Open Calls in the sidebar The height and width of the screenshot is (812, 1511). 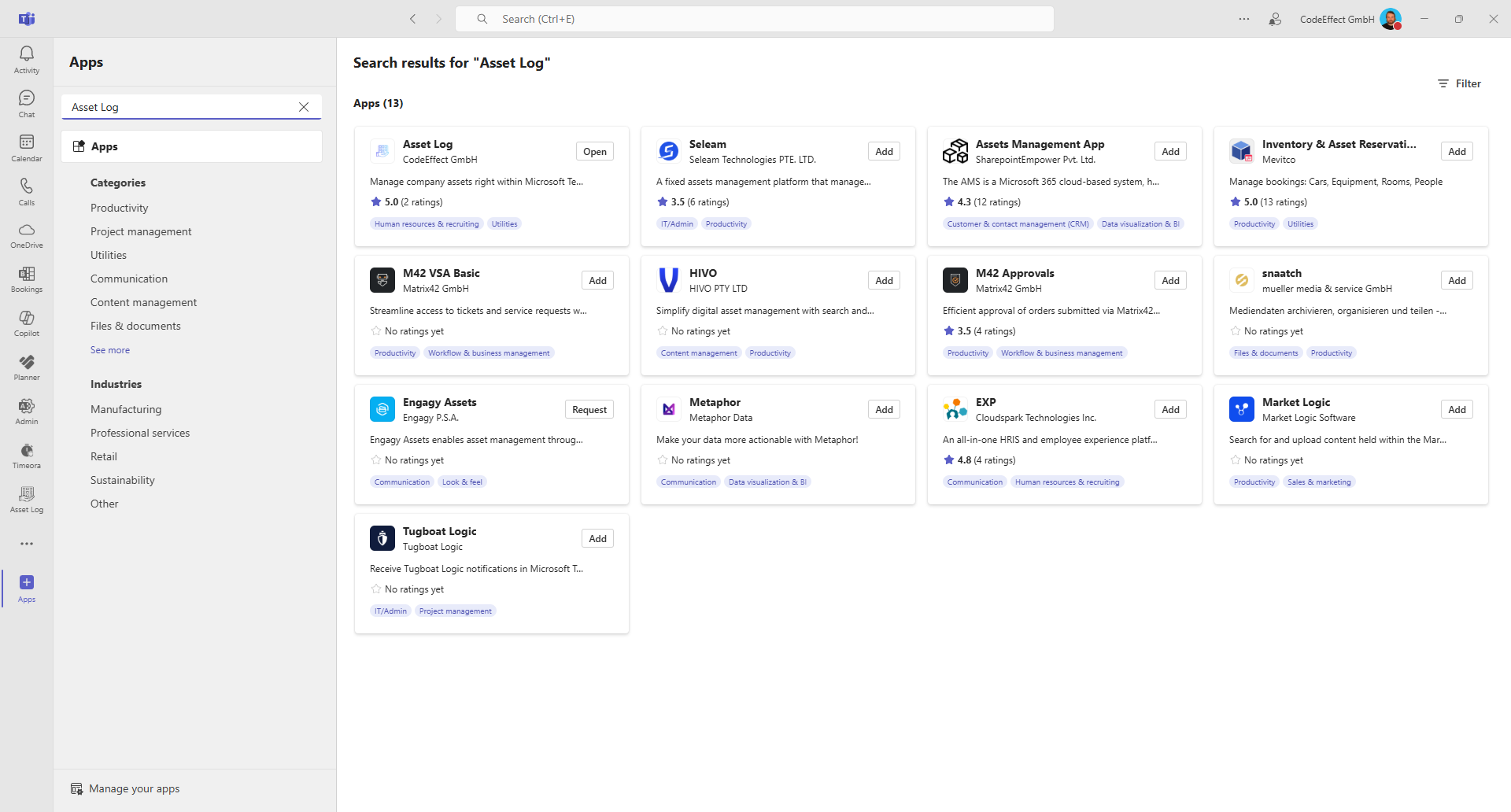pyautogui.click(x=27, y=192)
